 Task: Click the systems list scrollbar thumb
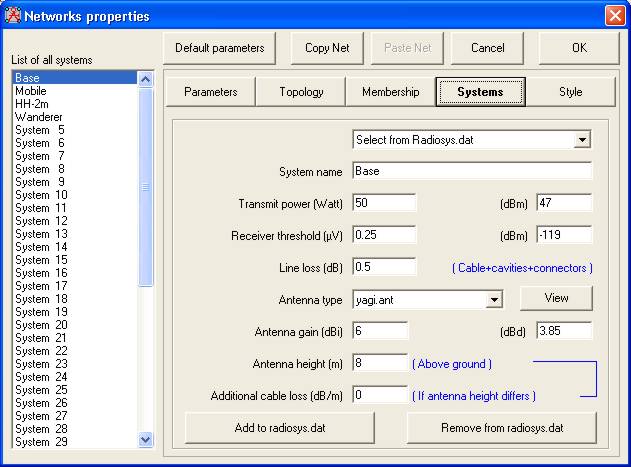coord(145,187)
